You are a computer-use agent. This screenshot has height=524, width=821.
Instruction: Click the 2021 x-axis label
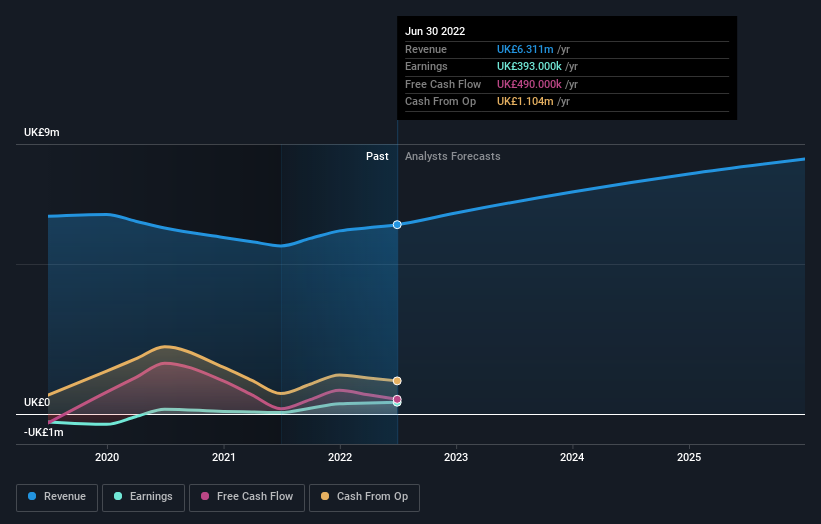(x=224, y=457)
